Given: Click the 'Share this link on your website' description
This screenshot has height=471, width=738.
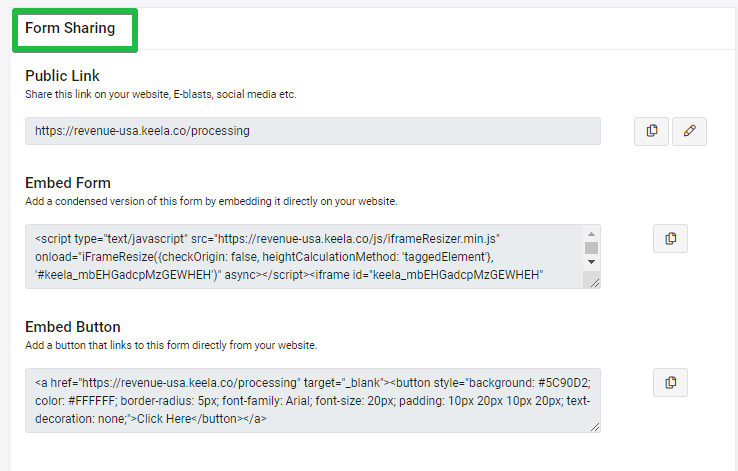Looking at the screenshot, I should point(160,94).
